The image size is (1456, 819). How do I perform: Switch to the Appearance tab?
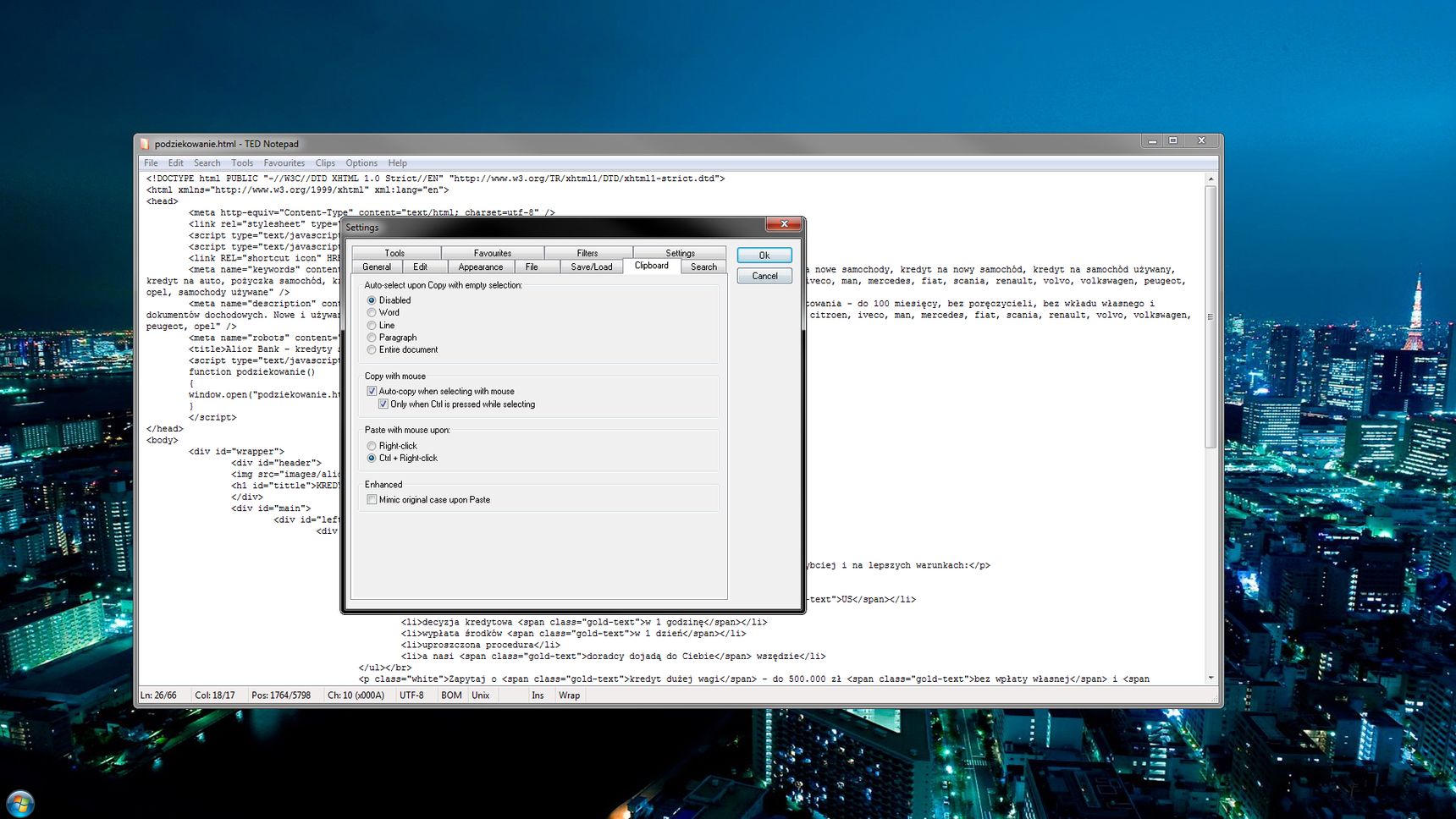481,267
